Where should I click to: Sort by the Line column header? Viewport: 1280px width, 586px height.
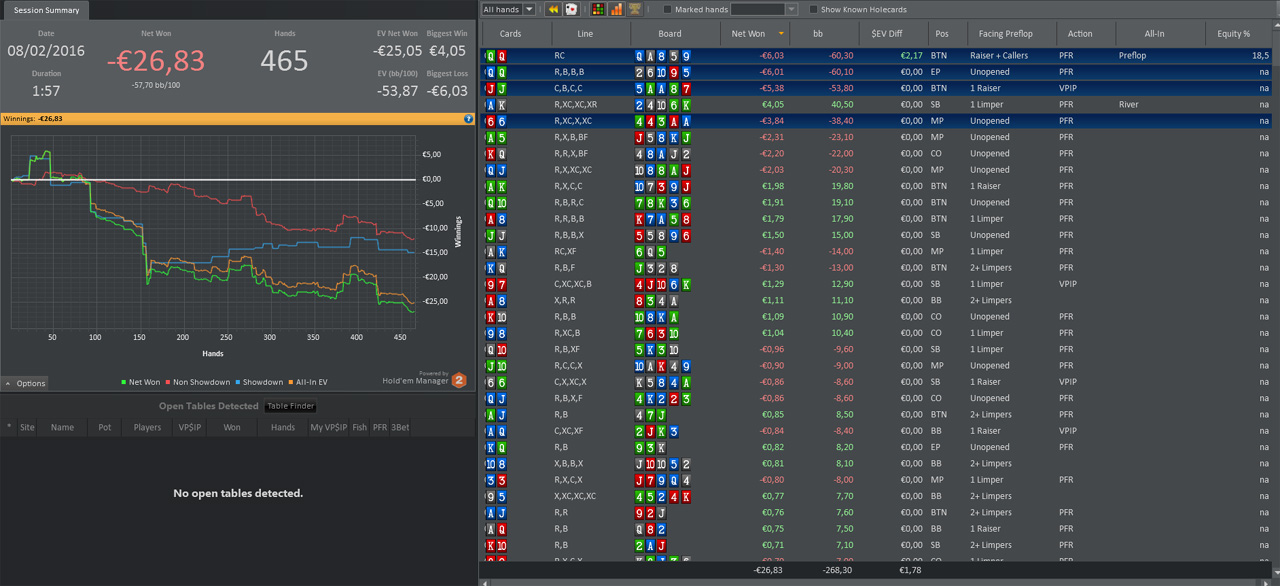point(591,34)
